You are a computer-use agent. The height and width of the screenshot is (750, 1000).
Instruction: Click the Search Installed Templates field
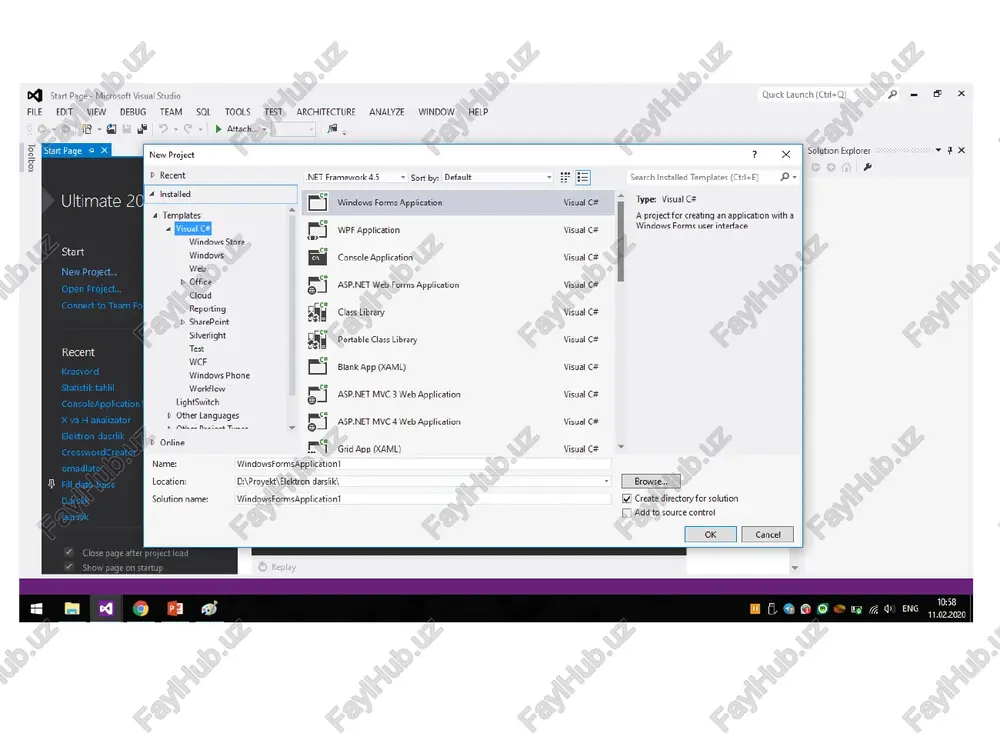coord(702,177)
